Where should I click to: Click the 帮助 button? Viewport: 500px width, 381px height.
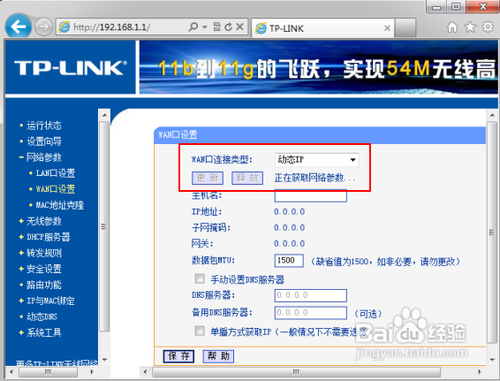218,356
